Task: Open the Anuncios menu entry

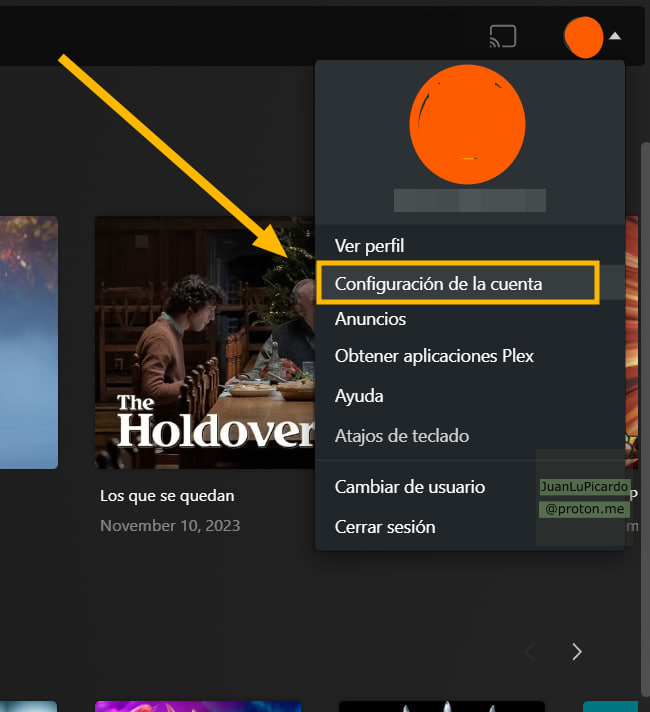Action: (x=370, y=319)
